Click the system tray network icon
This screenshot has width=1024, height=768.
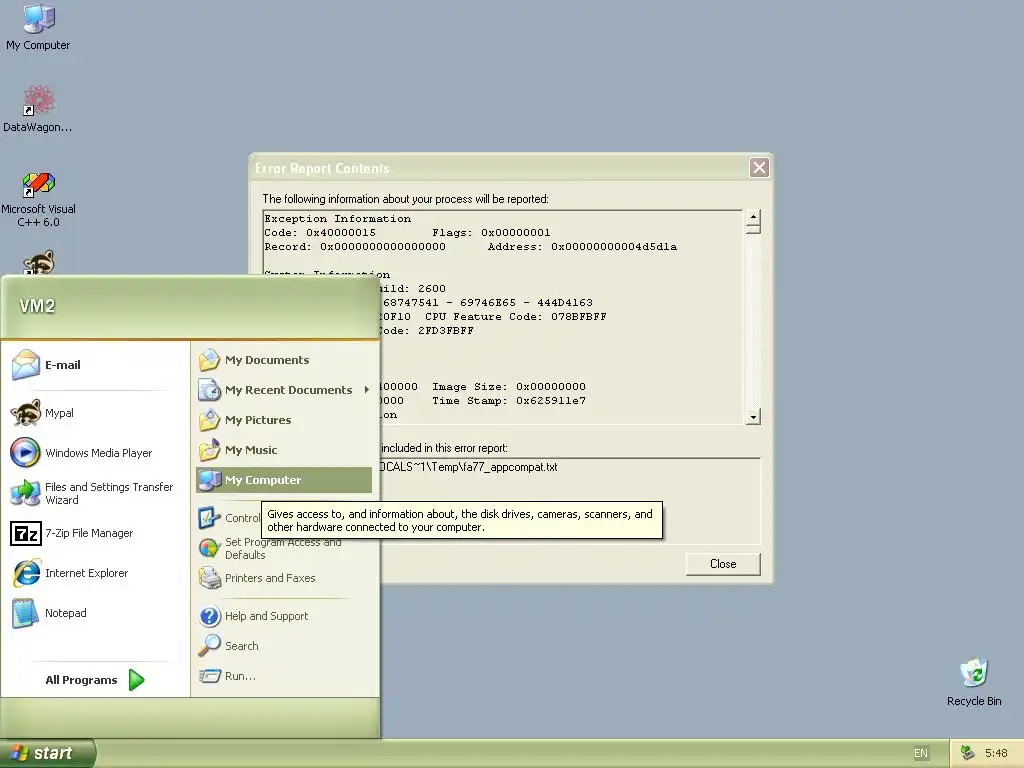967,753
